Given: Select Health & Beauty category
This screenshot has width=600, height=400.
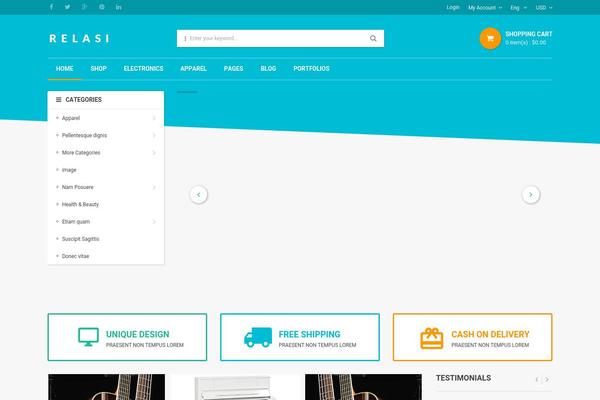Looking at the screenshot, I should (x=80, y=204).
